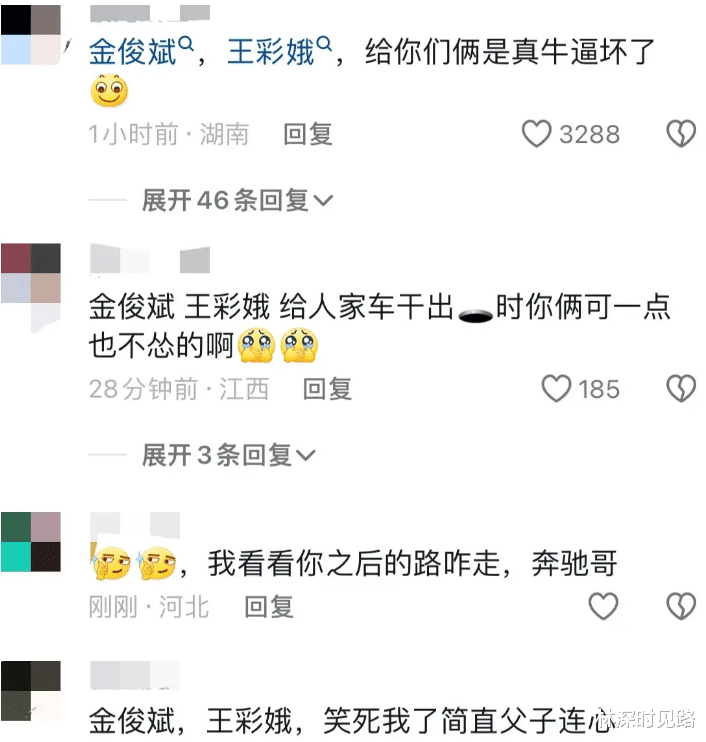Open blue search link 王彩娥
The height and width of the screenshot is (742, 706).
point(271,52)
